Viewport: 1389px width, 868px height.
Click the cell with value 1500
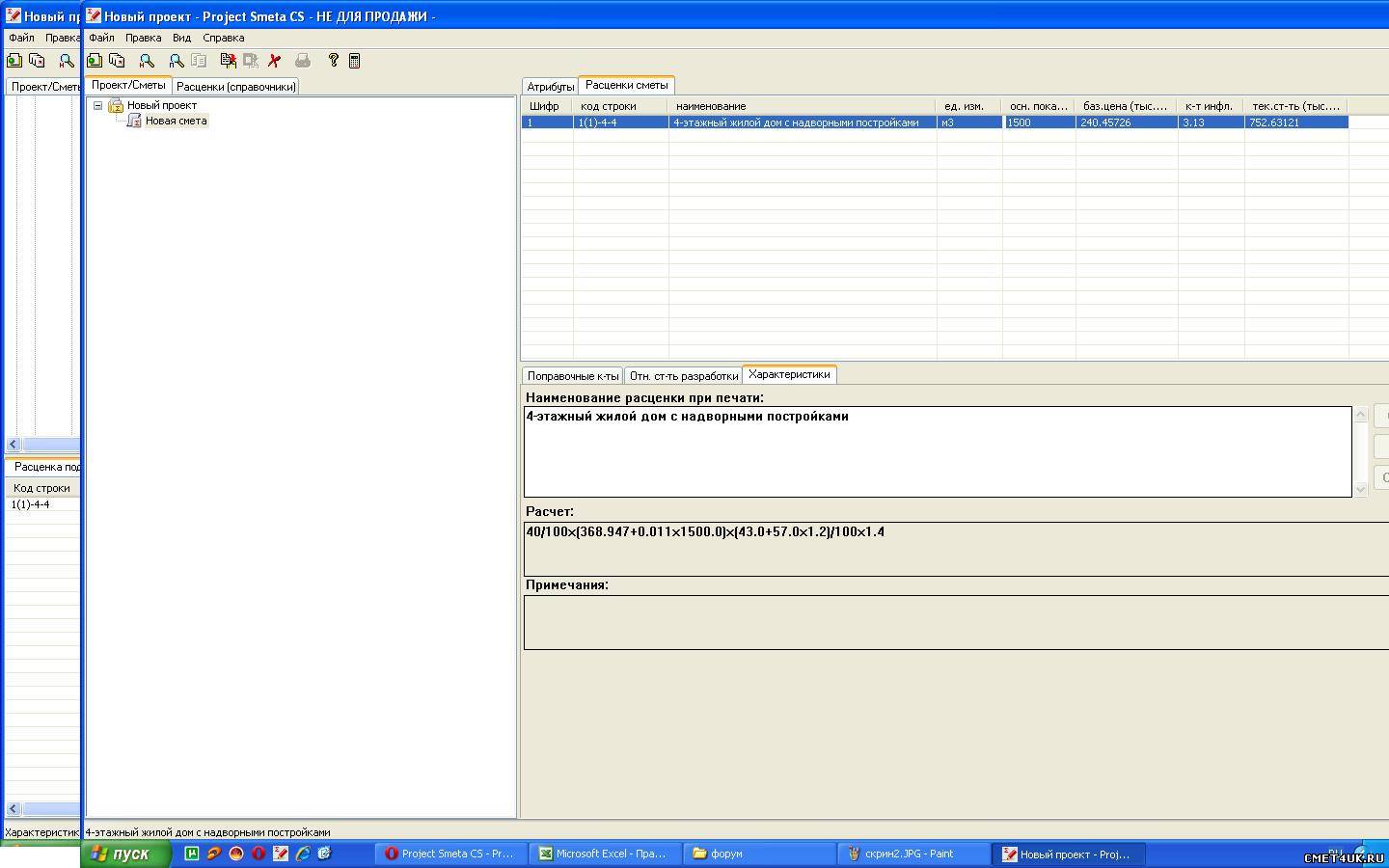(1039, 122)
